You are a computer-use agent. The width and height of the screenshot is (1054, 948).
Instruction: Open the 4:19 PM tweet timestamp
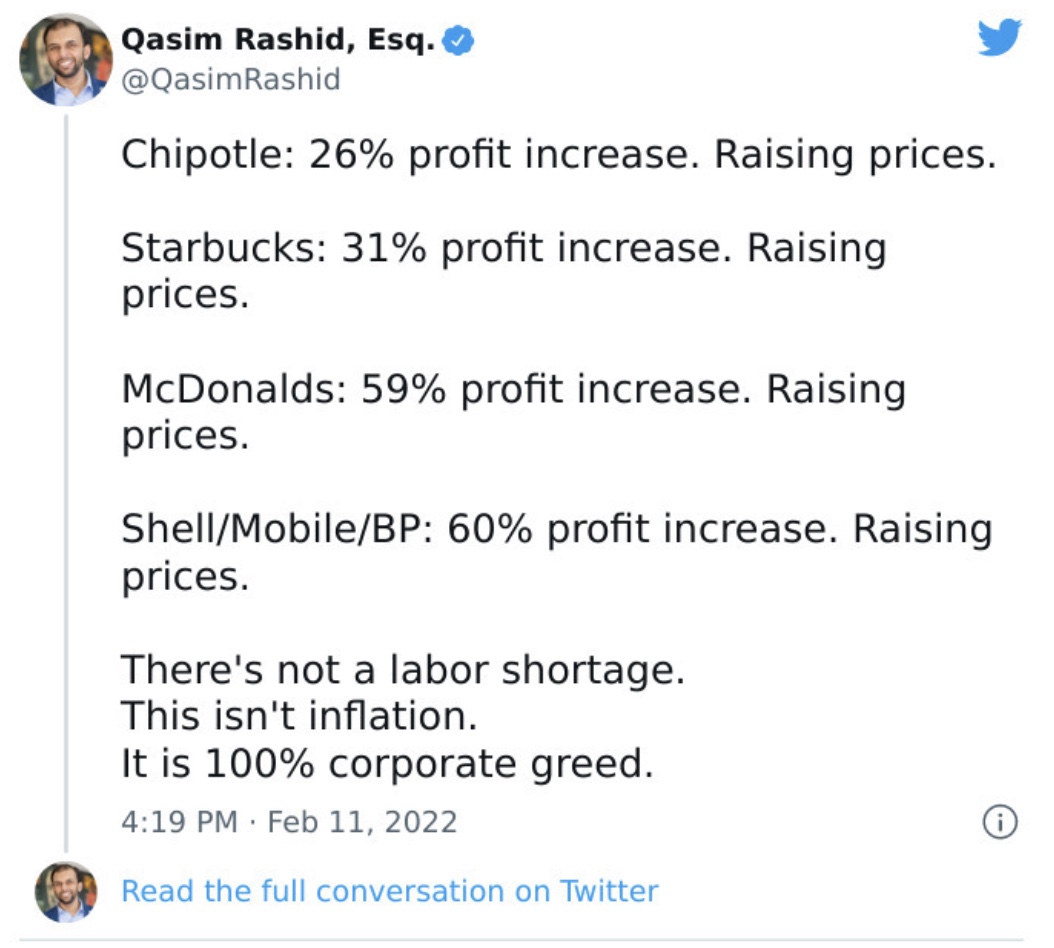[179, 822]
